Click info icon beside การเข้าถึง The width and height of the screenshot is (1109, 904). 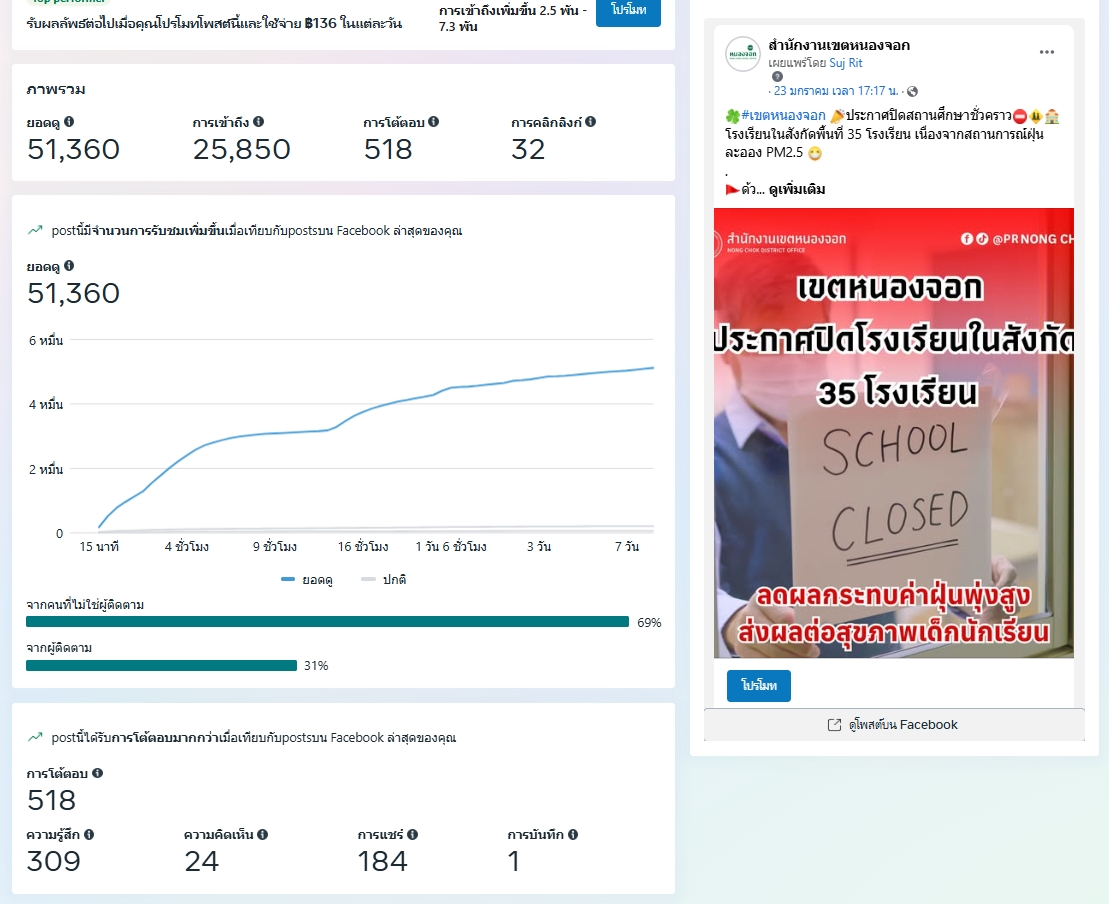pos(258,122)
